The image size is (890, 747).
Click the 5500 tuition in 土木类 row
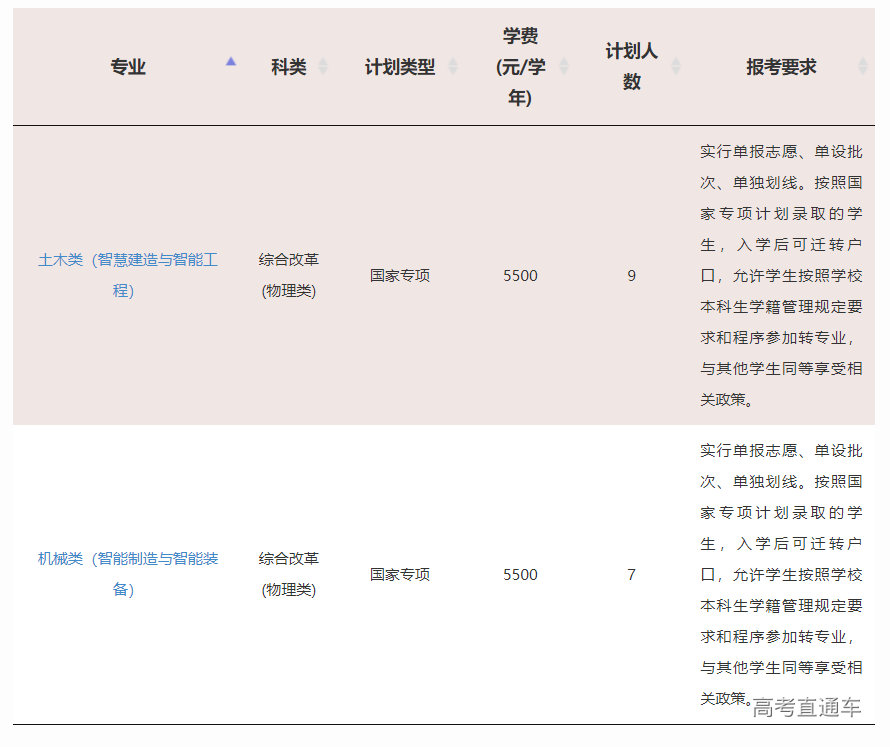(520, 276)
